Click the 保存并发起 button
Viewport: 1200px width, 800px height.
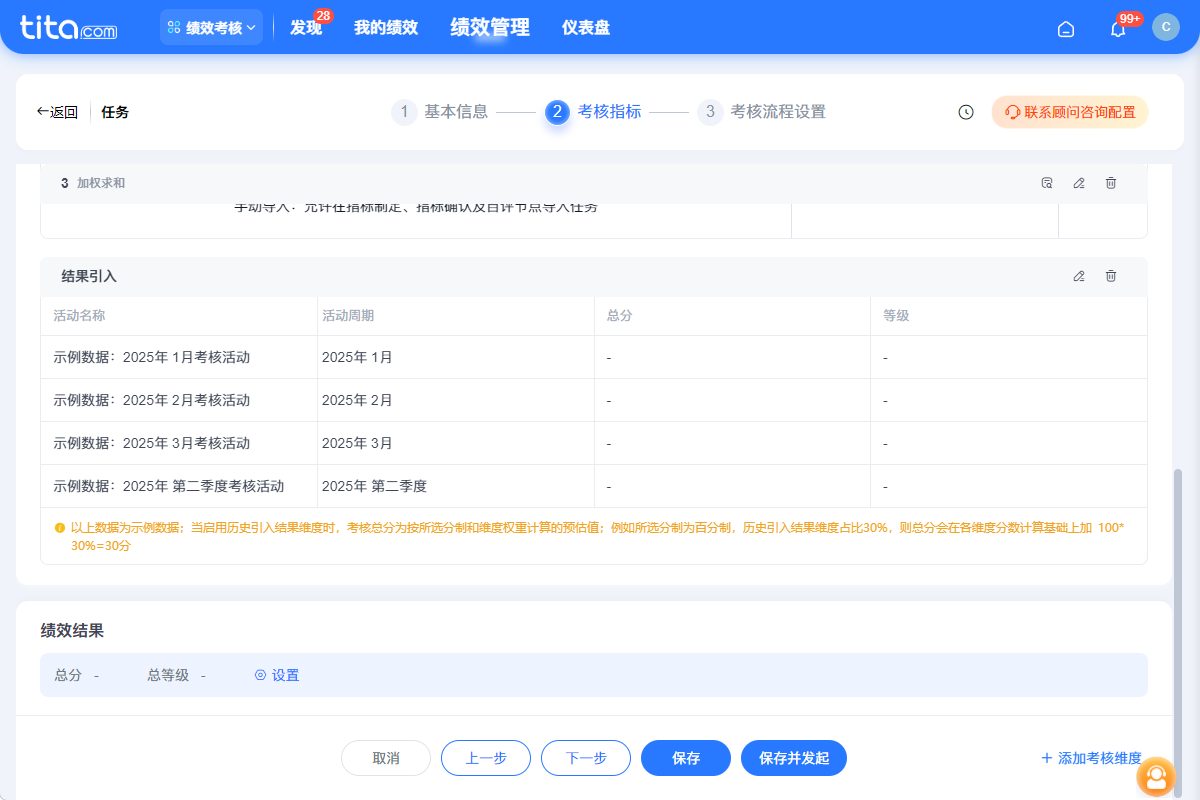tap(793, 758)
